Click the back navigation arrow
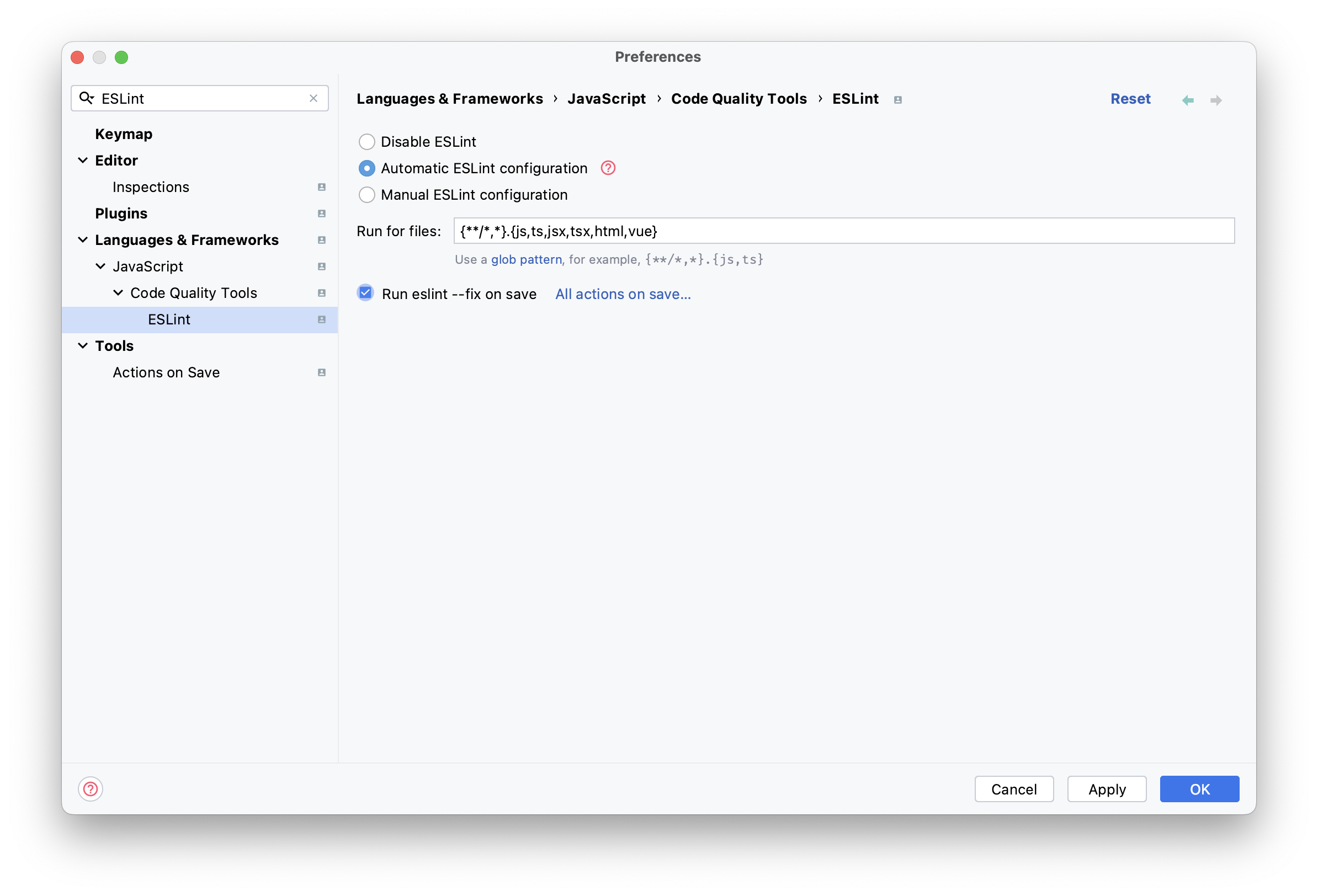This screenshot has width=1318, height=896. tap(1188, 100)
